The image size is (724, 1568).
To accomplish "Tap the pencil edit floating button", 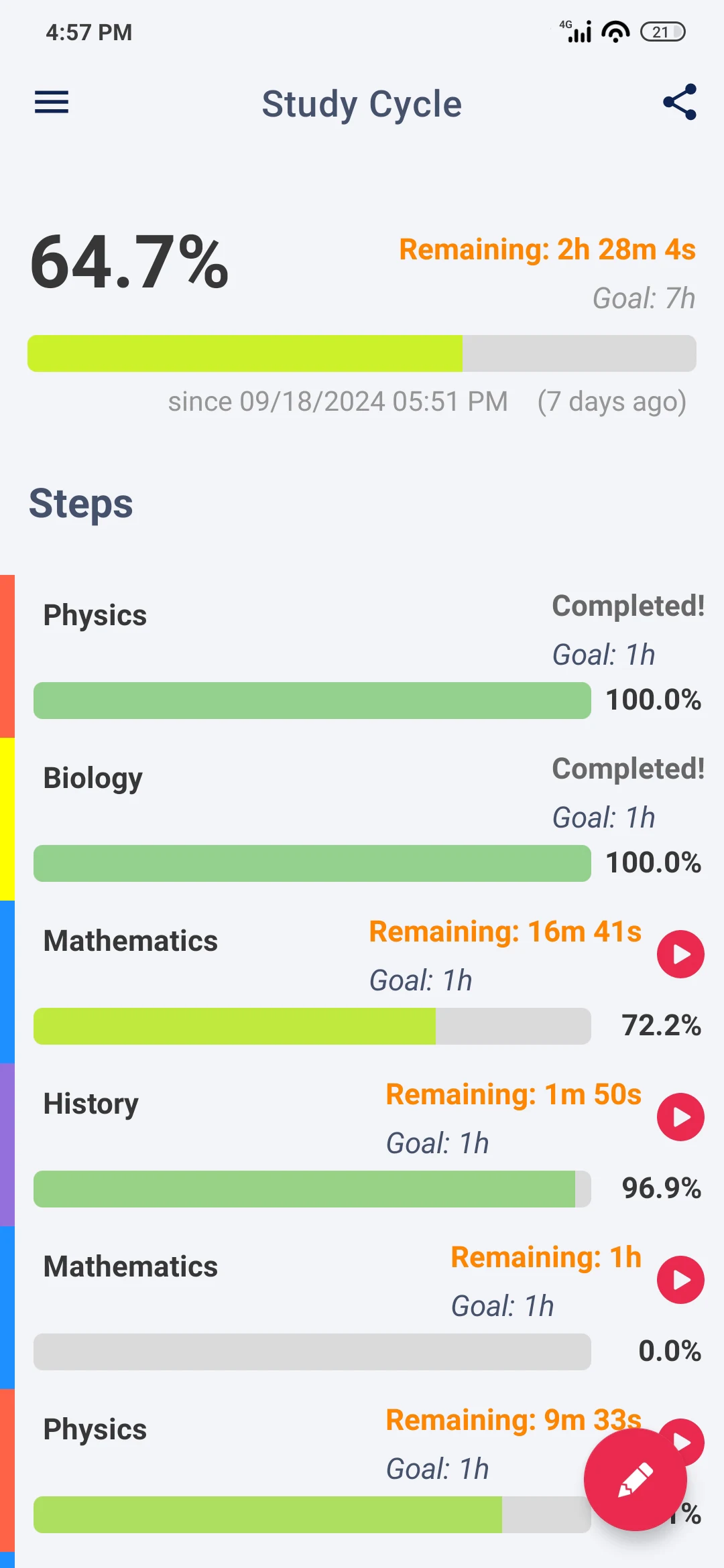I will tap(635, 1480).
